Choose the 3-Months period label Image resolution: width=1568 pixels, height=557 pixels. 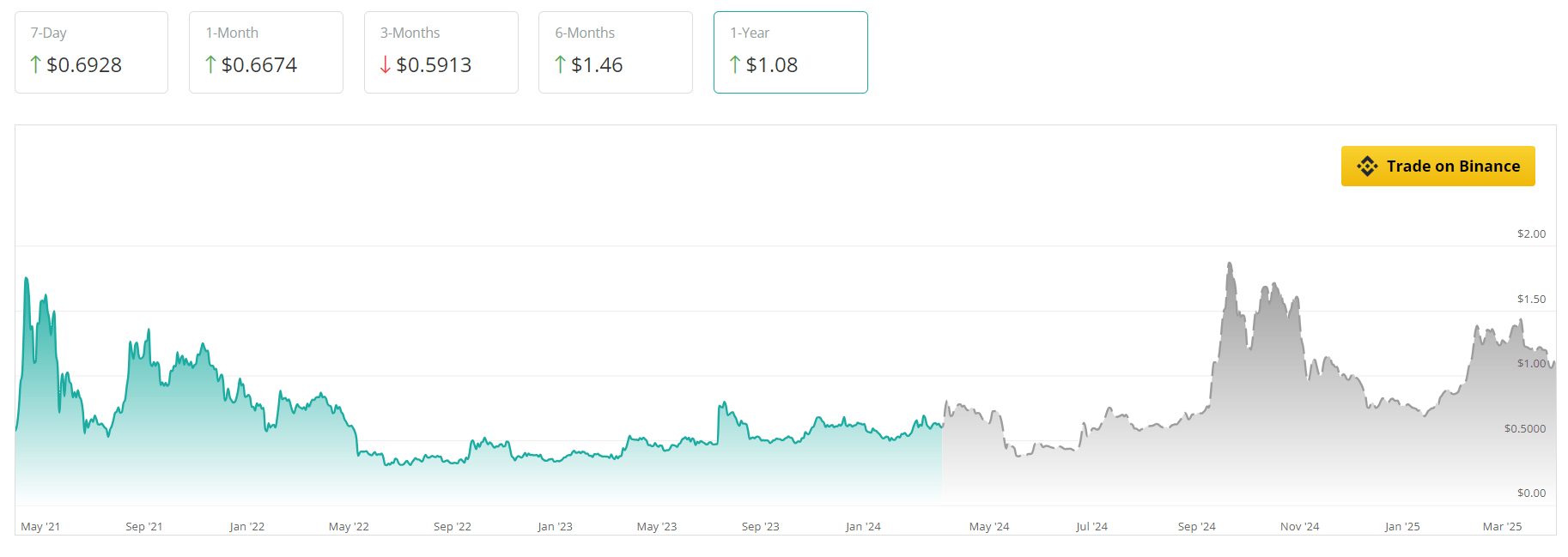click(x=410, y=33)
